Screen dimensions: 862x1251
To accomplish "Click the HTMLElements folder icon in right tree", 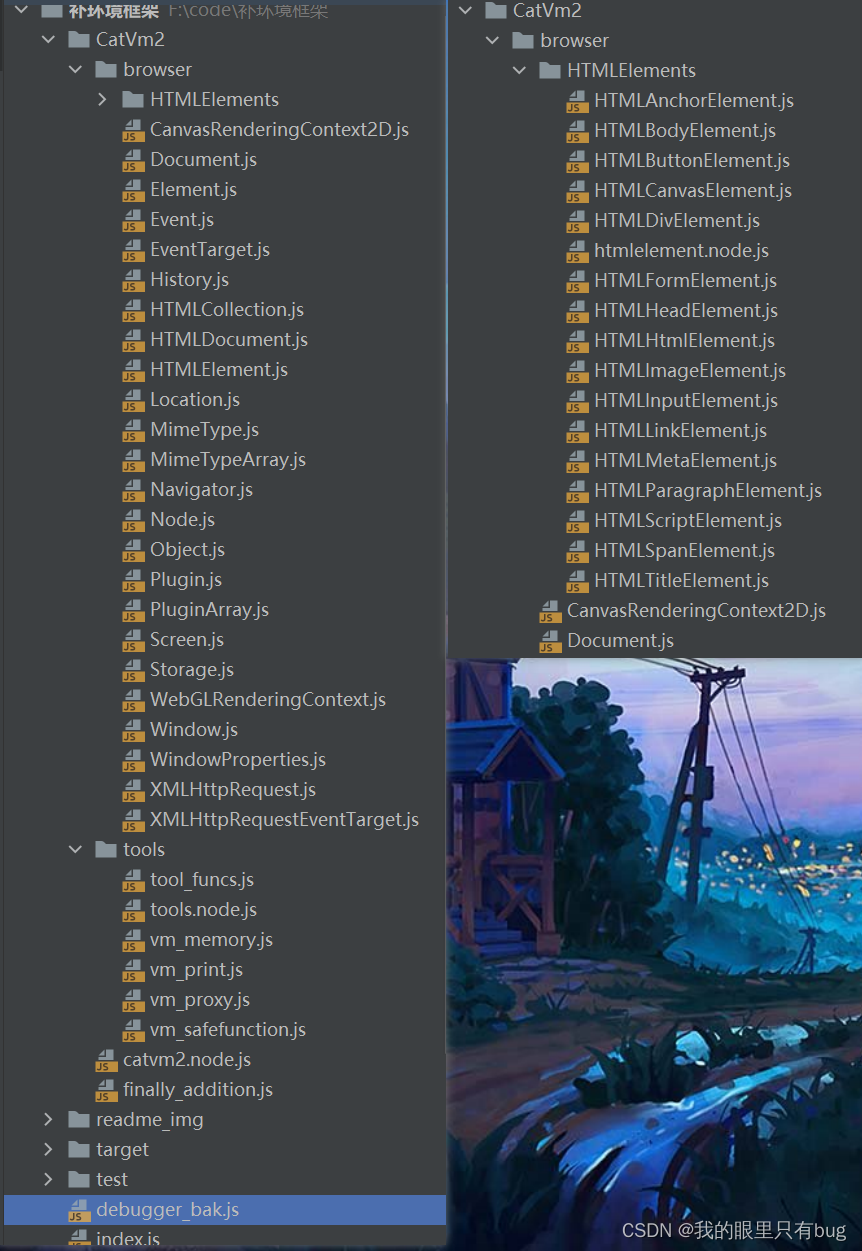I will [550, 71].
